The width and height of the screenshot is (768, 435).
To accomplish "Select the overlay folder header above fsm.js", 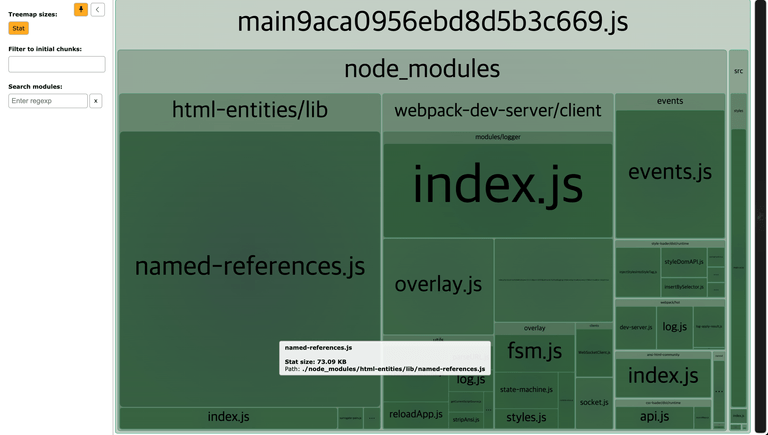I will pos(534,328).
